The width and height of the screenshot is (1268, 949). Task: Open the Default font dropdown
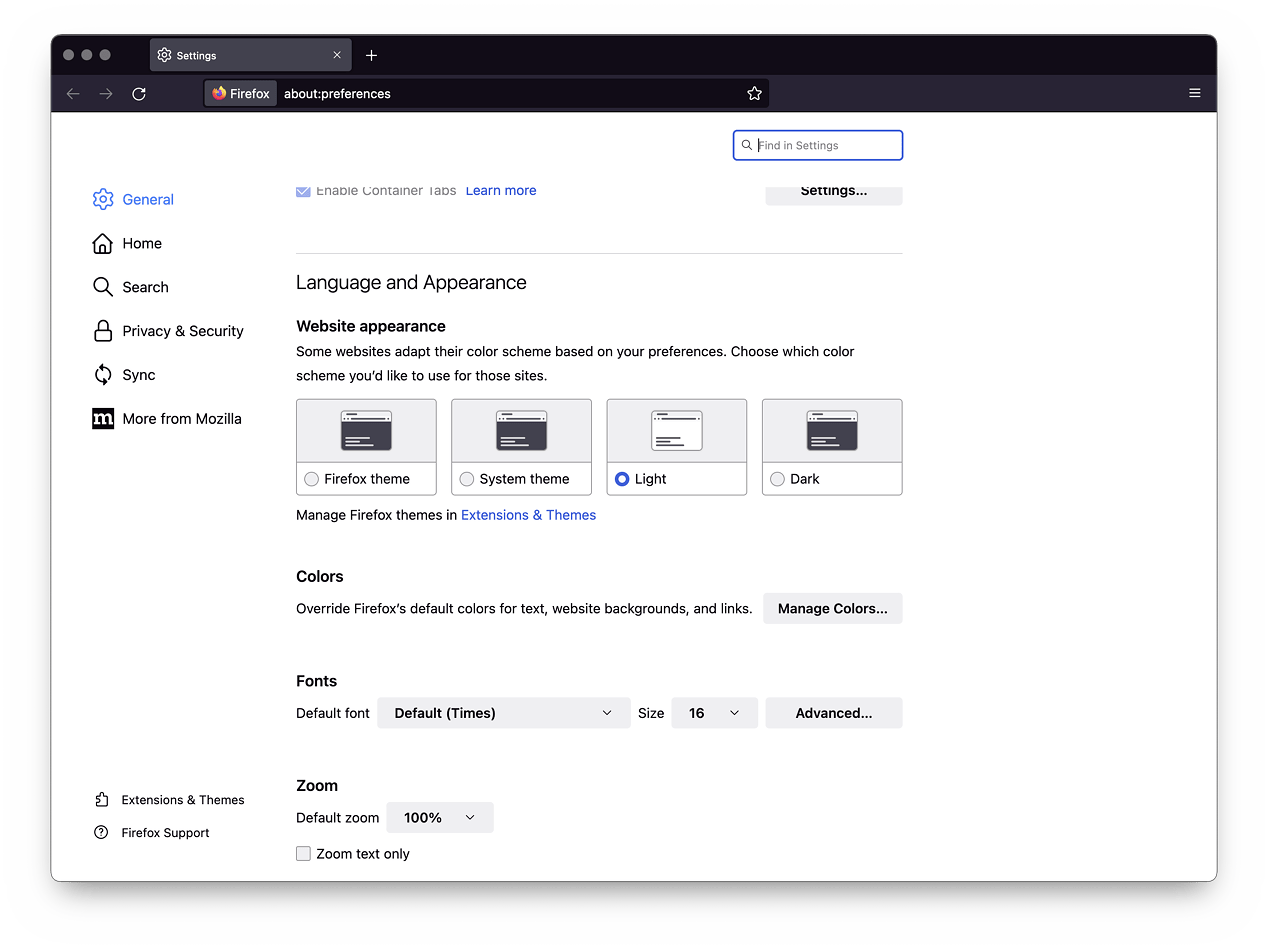click(503, 713)
